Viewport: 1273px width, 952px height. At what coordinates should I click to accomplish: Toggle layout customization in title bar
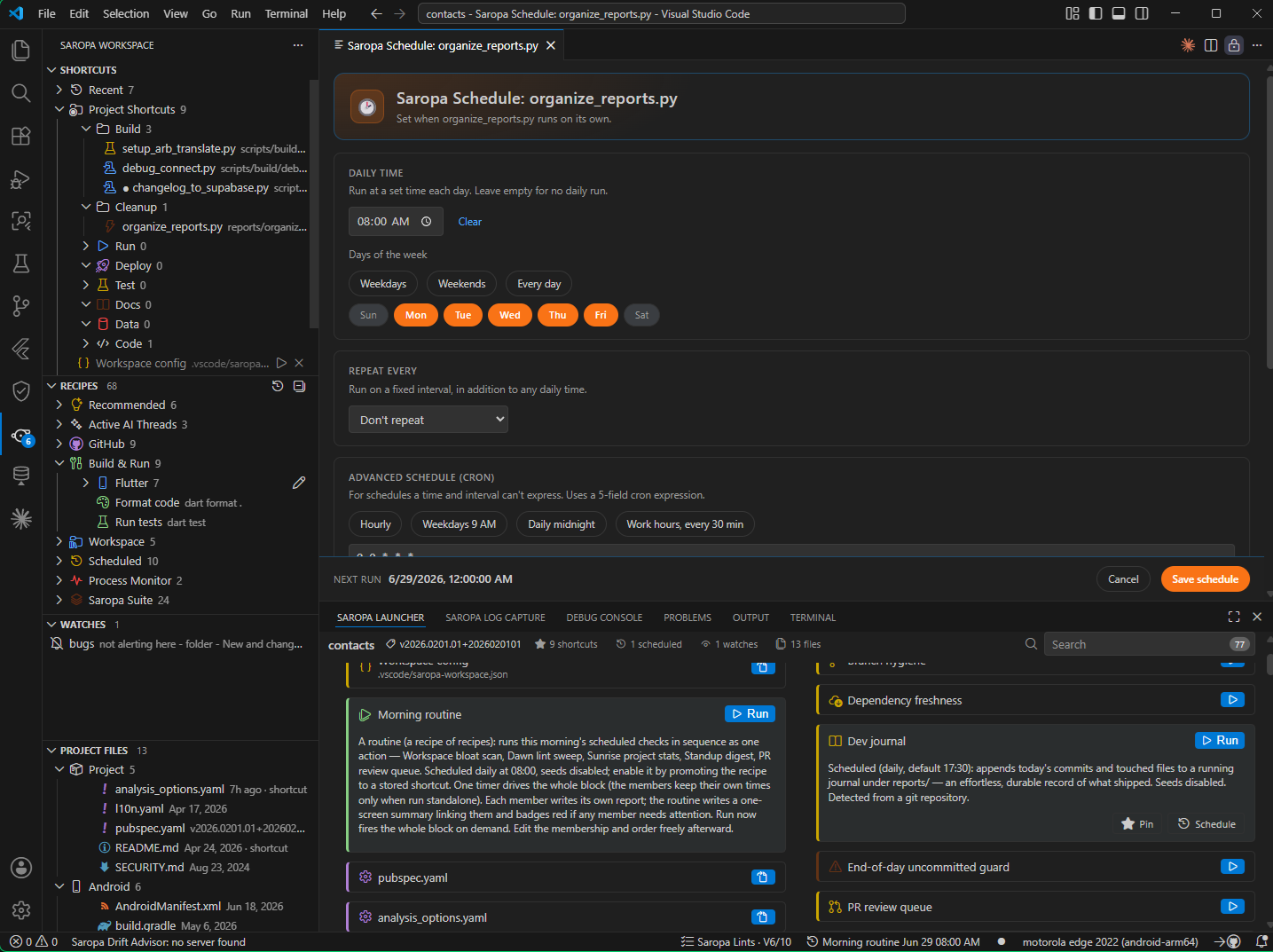pos(1073,13)
